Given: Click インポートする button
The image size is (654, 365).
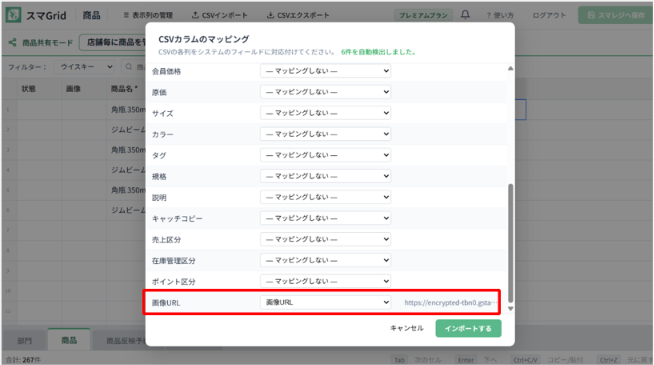Looking at the screenshot, I should (468, 328).
